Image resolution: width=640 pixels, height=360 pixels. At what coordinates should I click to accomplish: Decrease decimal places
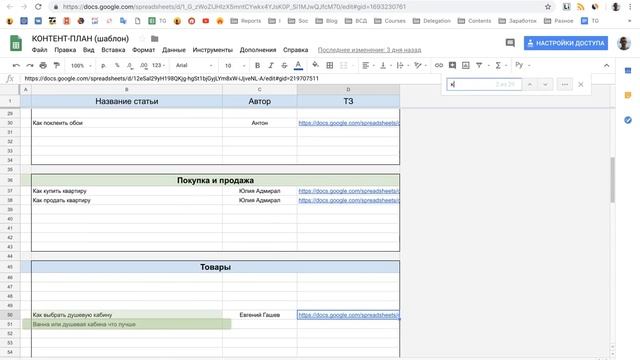pyautogui.click(x=130, y=65)
